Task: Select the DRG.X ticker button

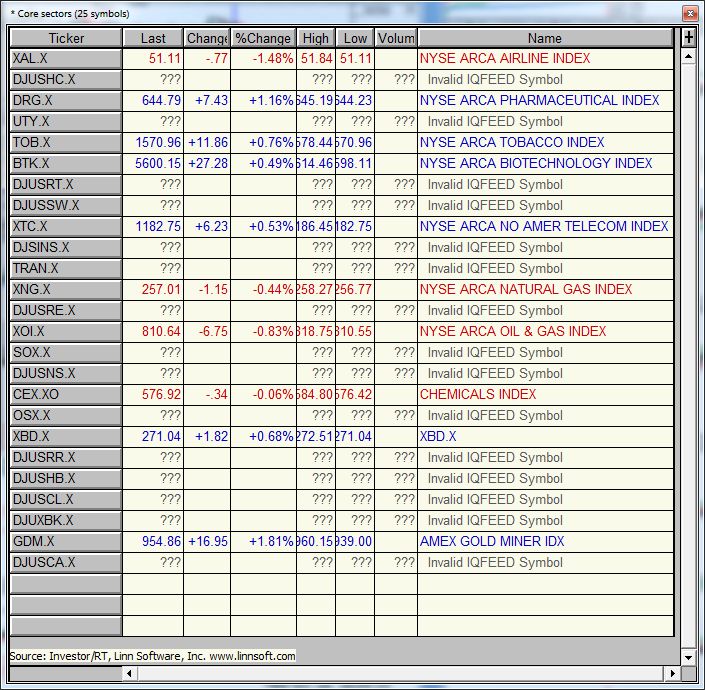Action: coord(66,100)
